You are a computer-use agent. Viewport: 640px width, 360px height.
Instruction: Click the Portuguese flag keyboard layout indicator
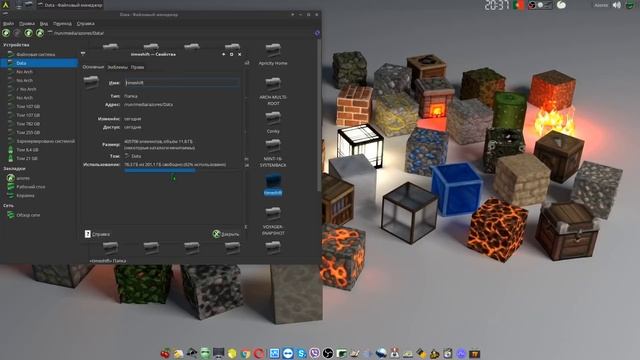point(518,5)
